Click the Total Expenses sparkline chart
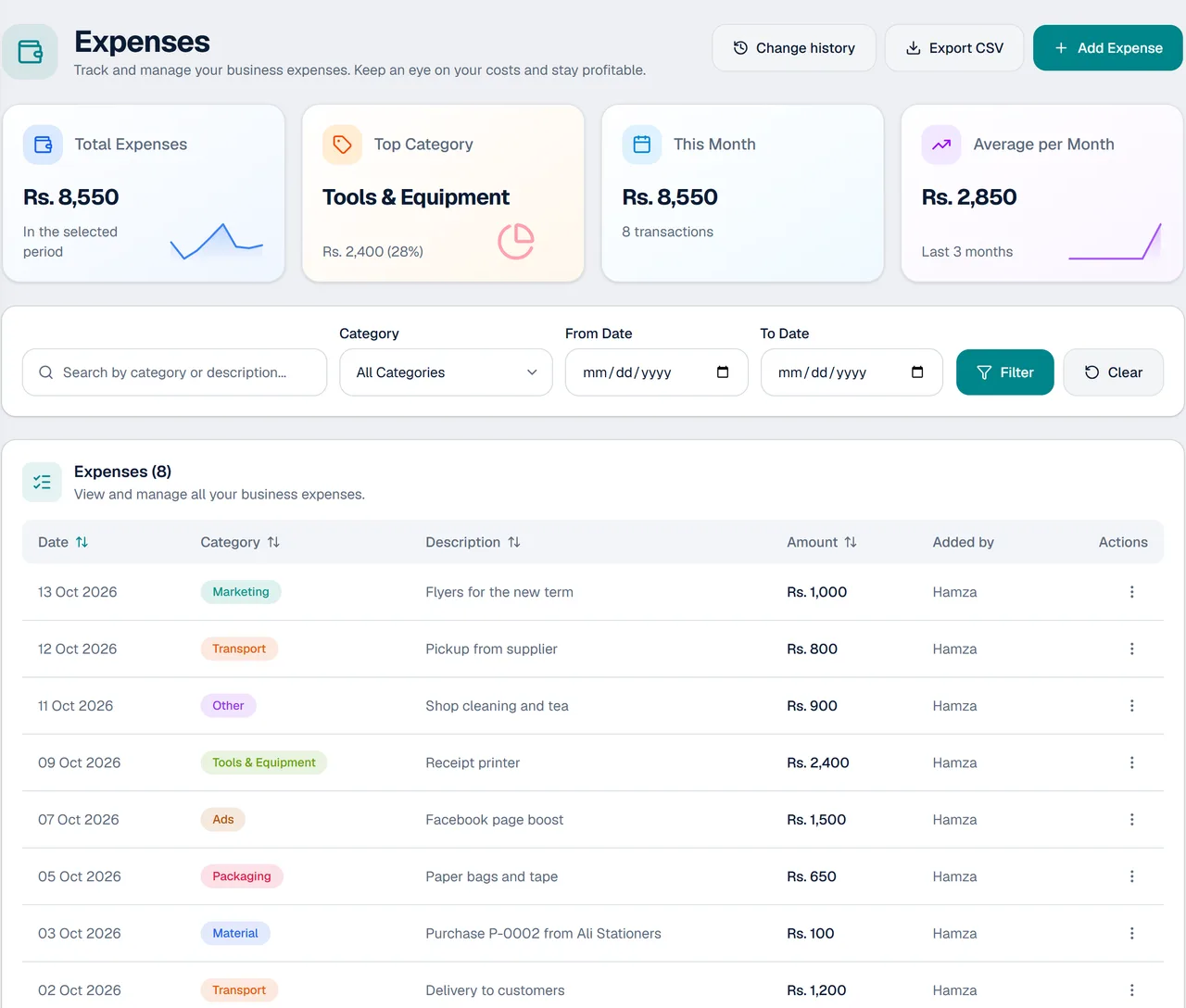This screenshot has width=1186, height=1008. [x=217, y=242]
